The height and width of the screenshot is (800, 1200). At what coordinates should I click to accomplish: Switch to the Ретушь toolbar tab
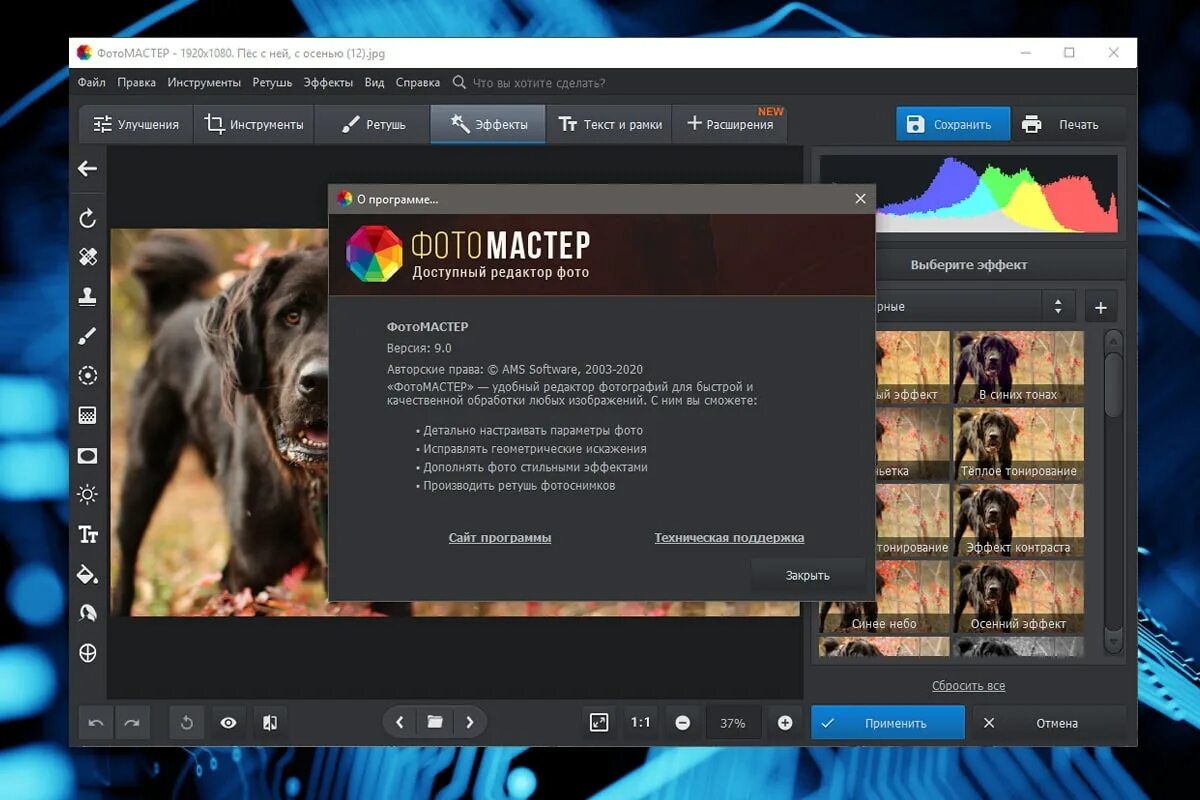[x=372, y=124]
